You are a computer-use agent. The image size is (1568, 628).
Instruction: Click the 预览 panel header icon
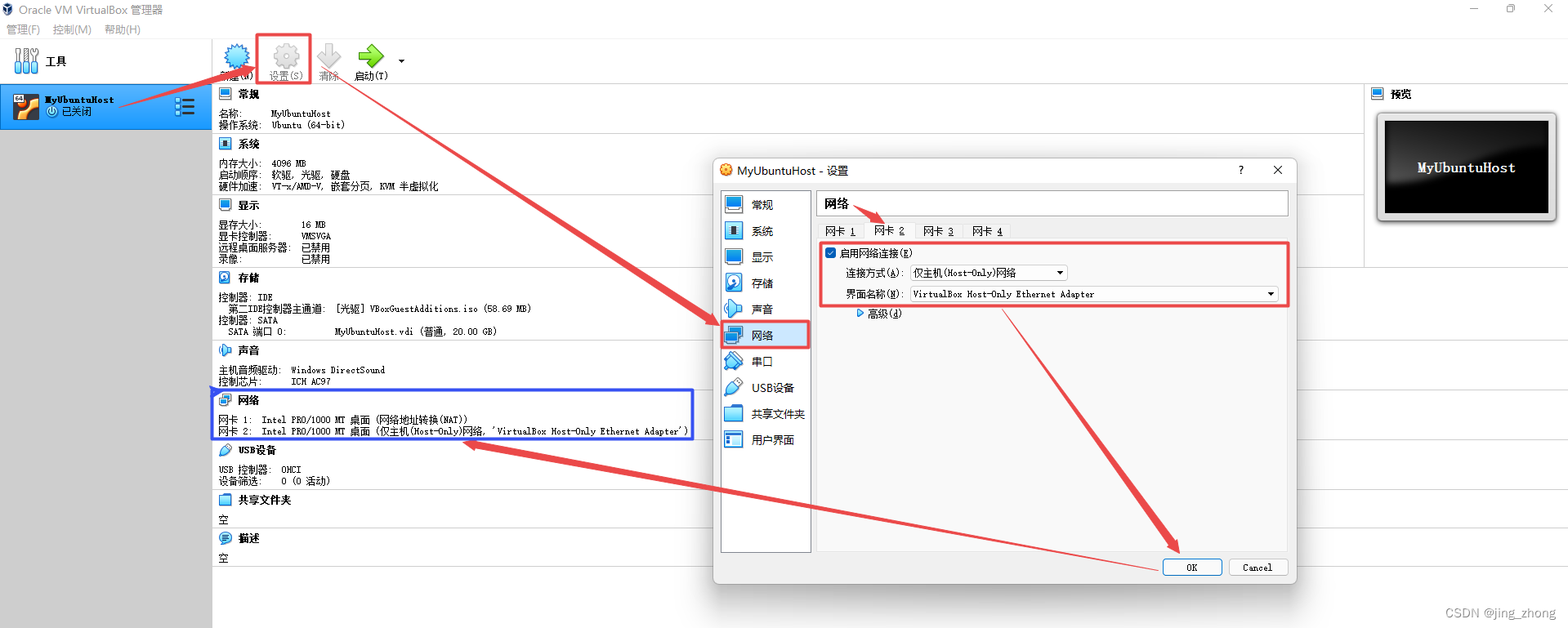(x=1378, y=94)
